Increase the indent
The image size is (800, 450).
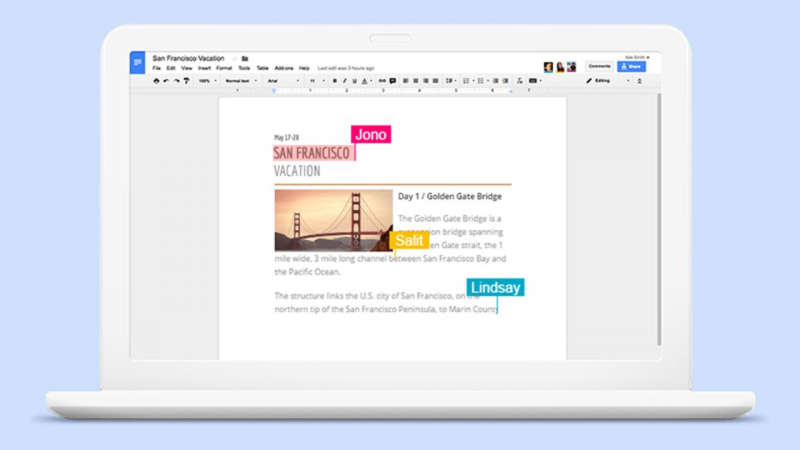[505, 81]
